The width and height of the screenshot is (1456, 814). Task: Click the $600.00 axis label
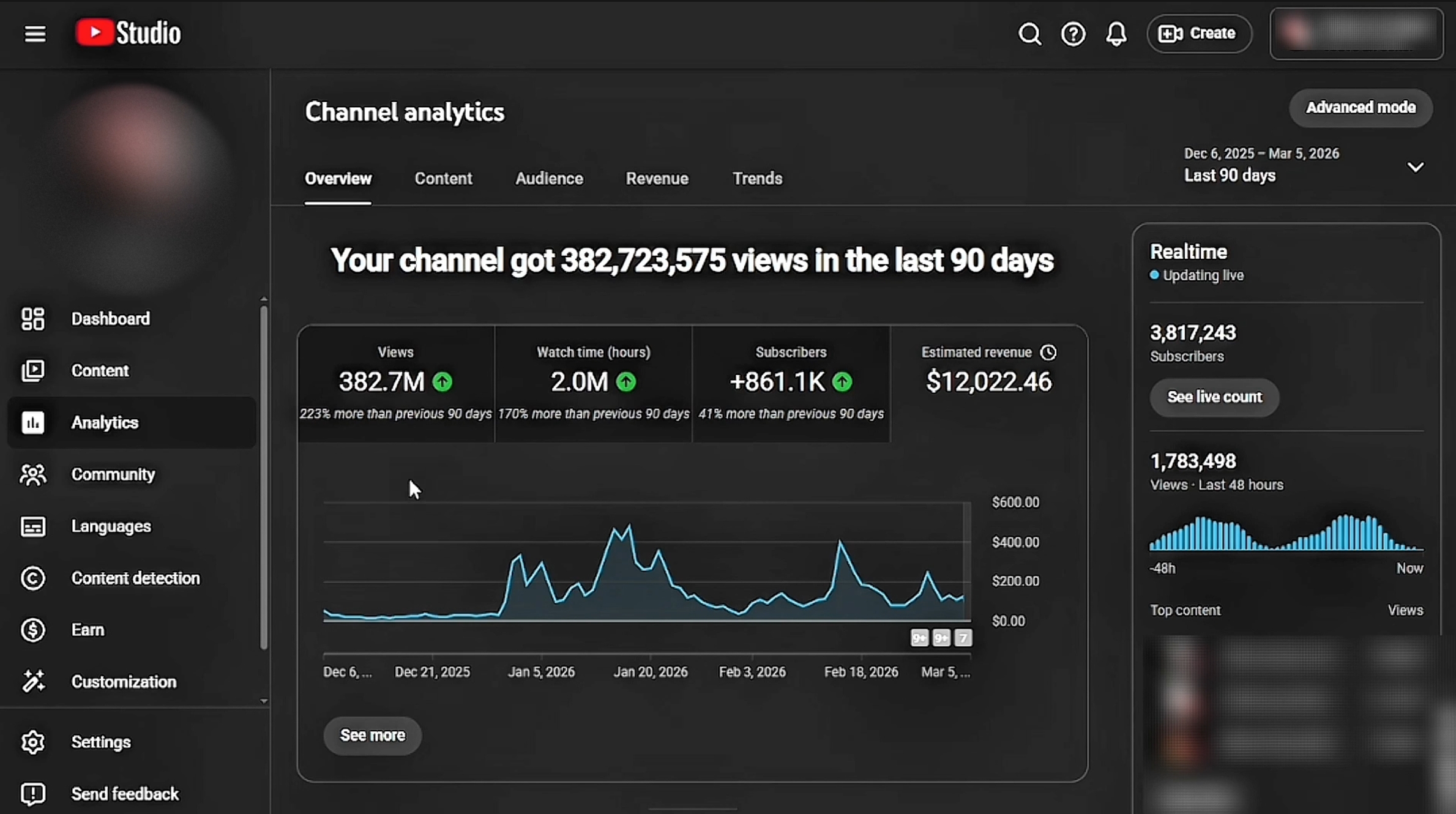click(1015, 502)
